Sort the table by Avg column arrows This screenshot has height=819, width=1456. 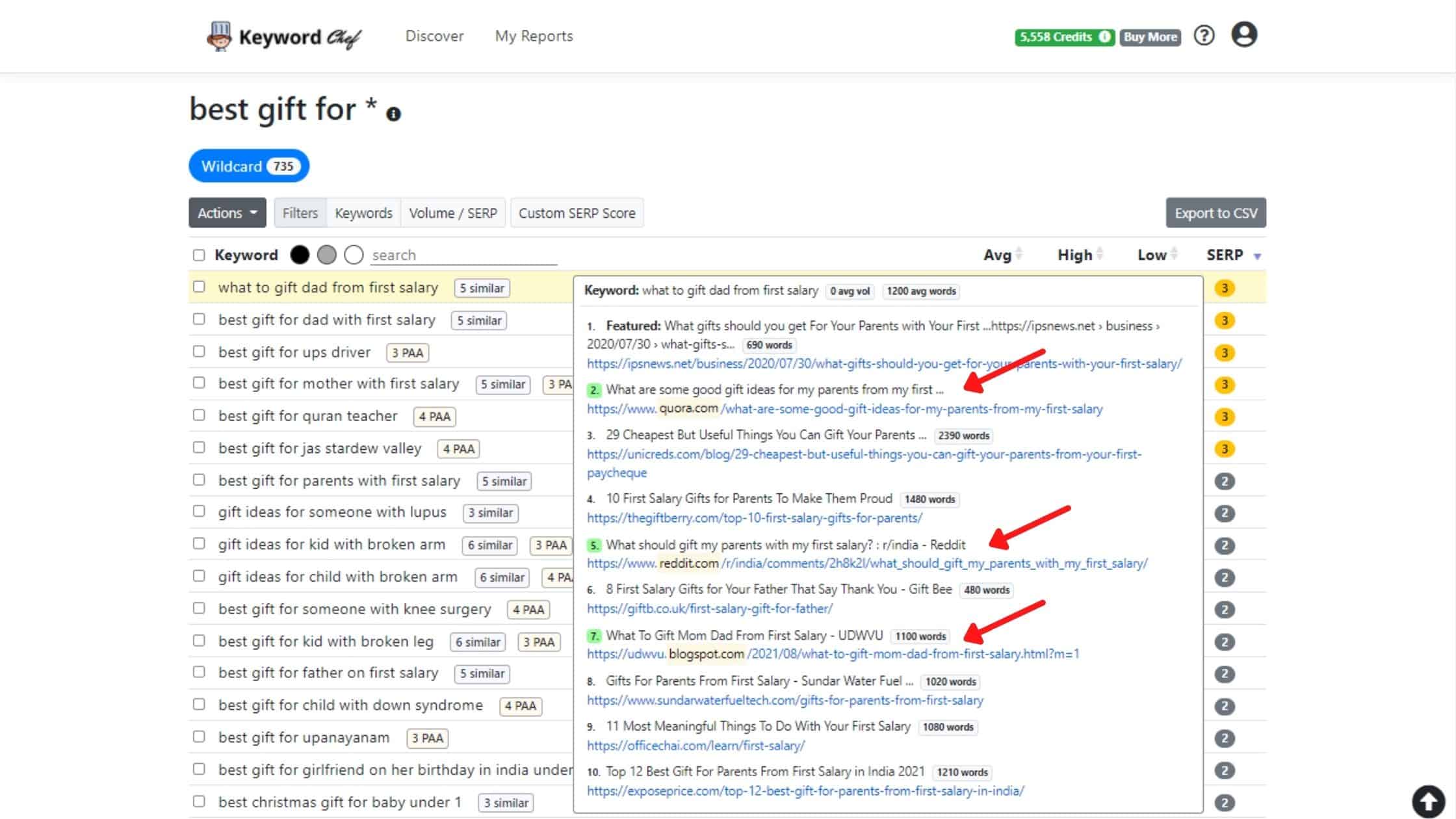1019,254
